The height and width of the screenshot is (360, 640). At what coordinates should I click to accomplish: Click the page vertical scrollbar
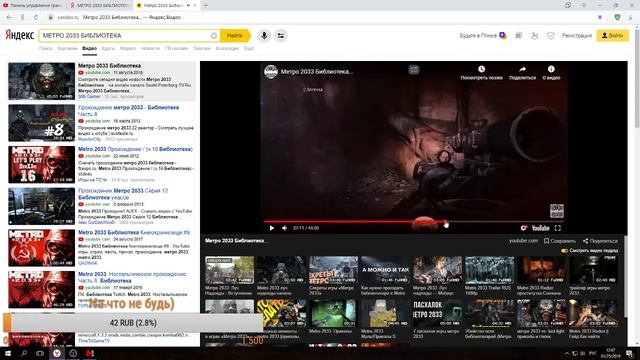[637, 78]
